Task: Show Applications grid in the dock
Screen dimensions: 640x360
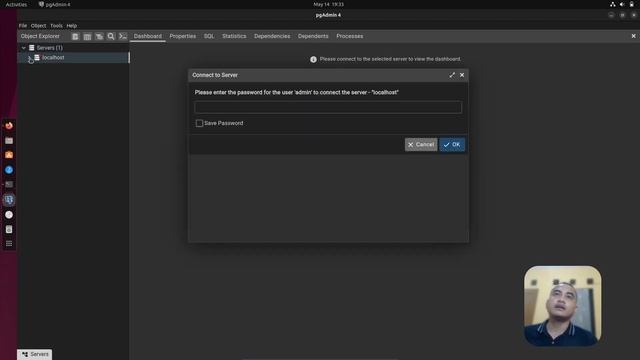Action: tap(9, 244)
